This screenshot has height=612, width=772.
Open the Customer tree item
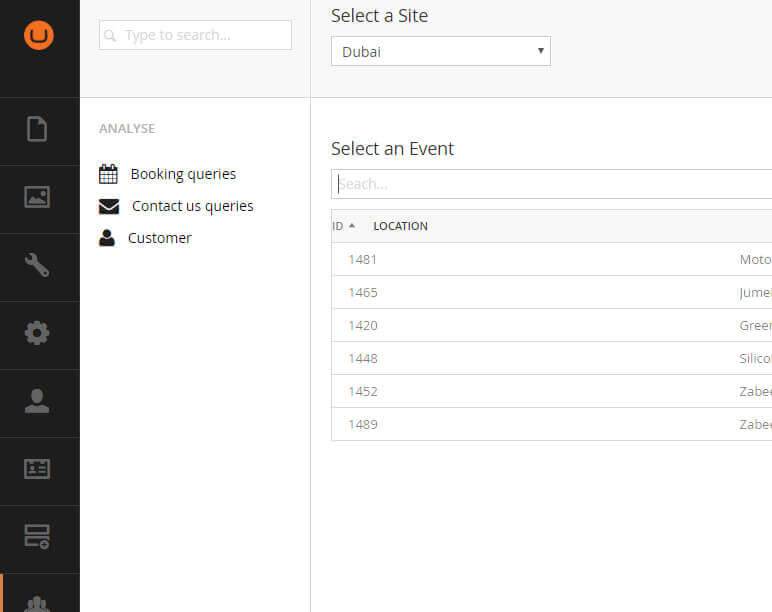(x=159, y=238)
